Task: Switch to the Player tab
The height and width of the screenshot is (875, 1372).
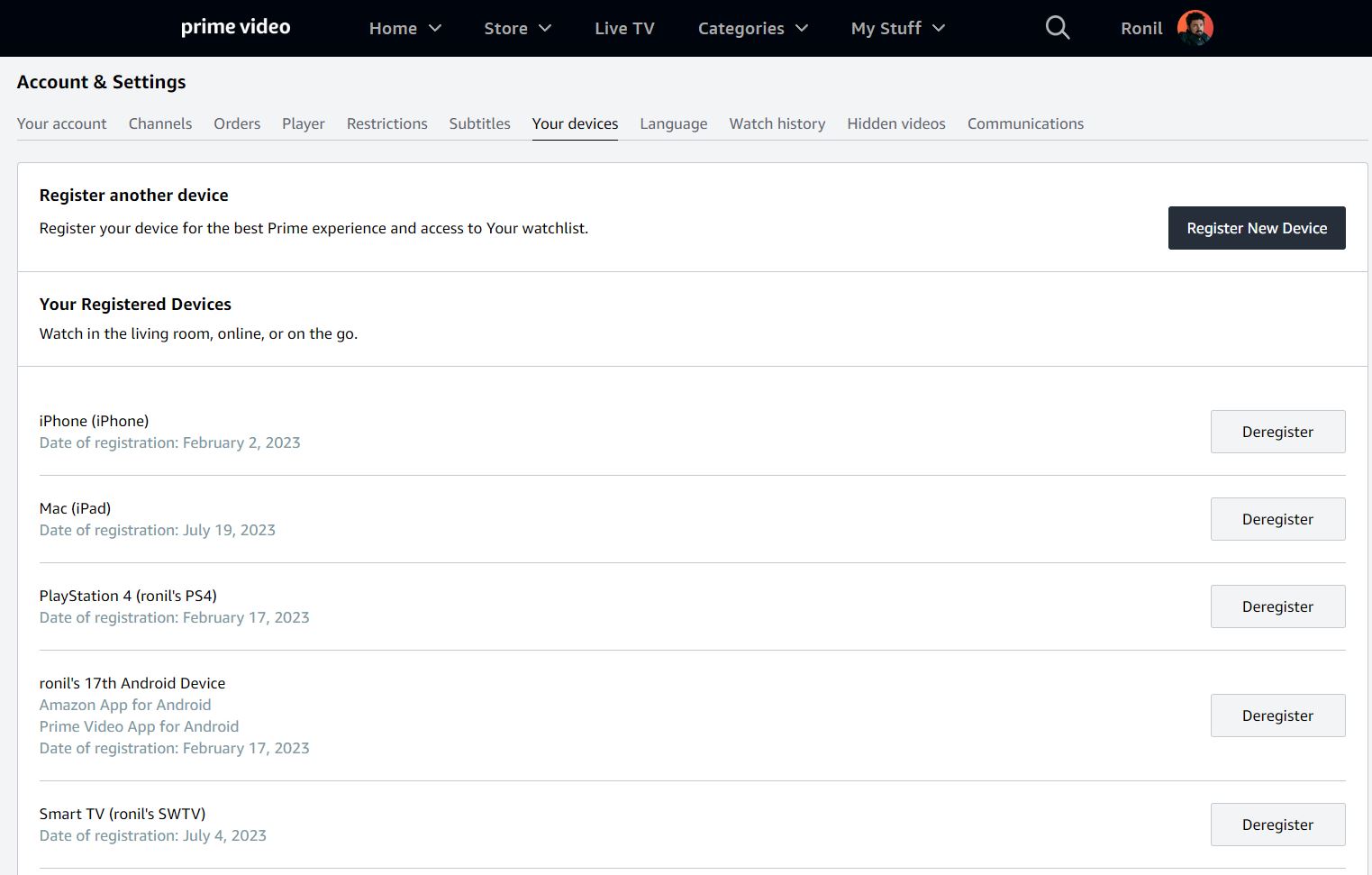Action: point(303,123)
